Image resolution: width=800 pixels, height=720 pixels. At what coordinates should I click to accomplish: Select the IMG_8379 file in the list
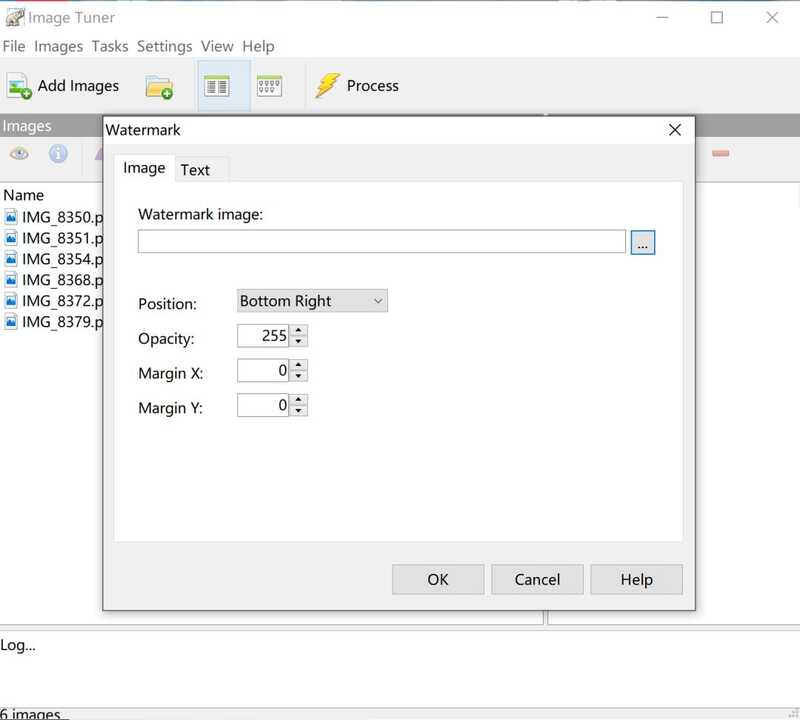pyautogui.click(x=54, y=322)
